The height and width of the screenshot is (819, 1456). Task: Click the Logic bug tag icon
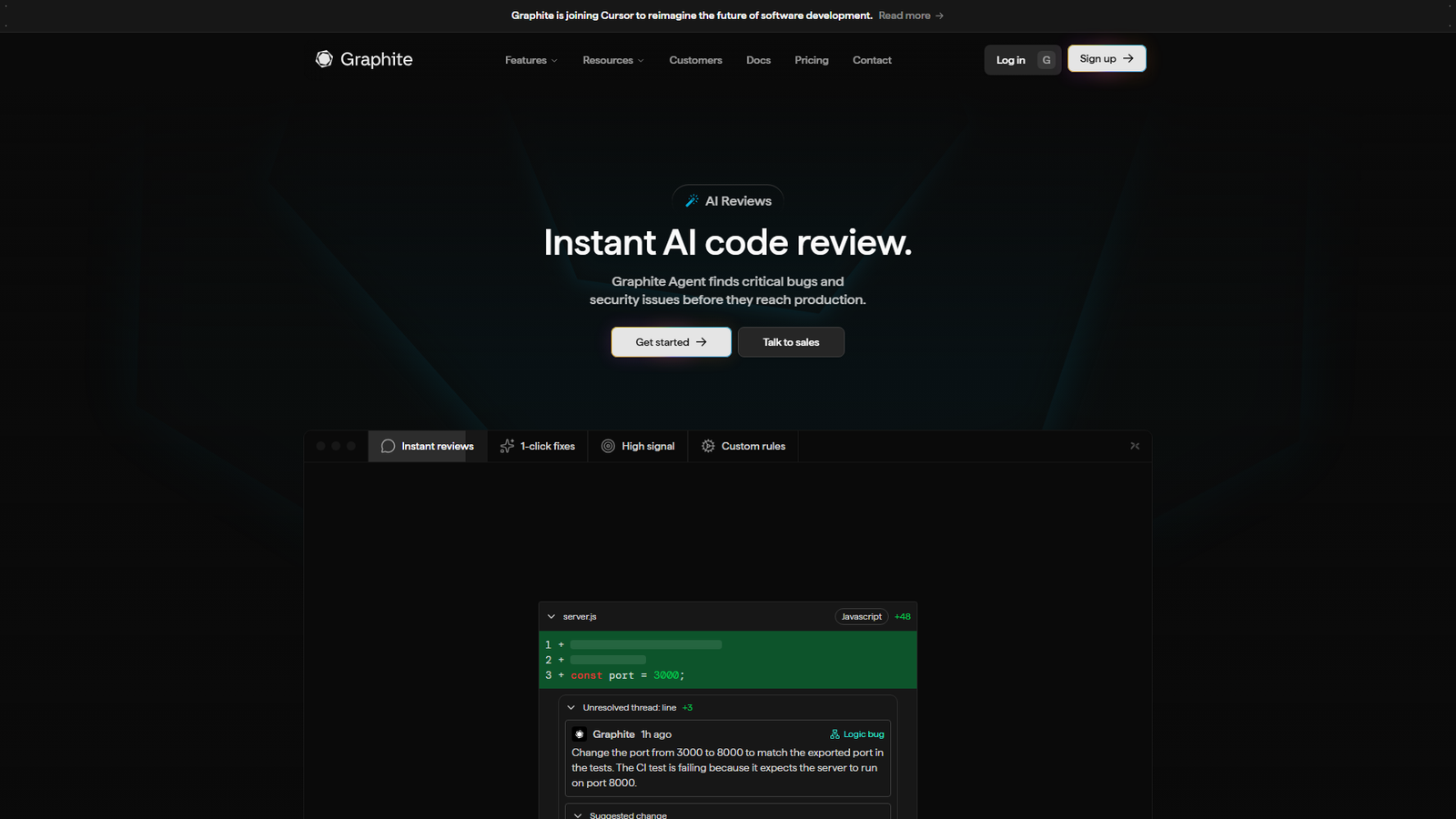[834, 734]
